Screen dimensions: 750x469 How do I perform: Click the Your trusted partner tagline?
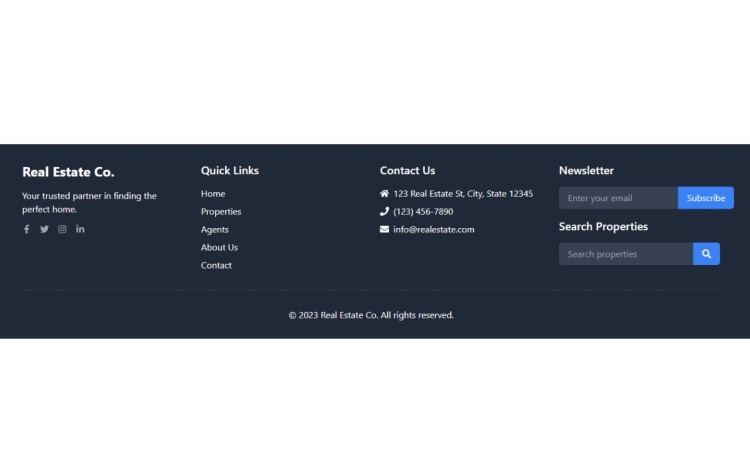89,203
